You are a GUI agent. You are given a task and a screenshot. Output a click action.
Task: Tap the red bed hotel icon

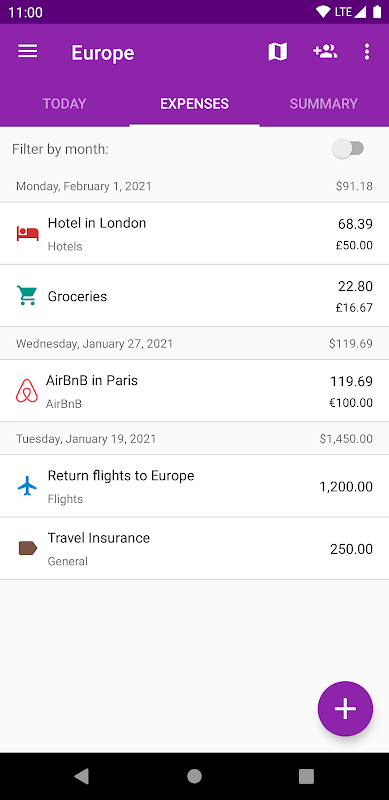tap(28, 234)
